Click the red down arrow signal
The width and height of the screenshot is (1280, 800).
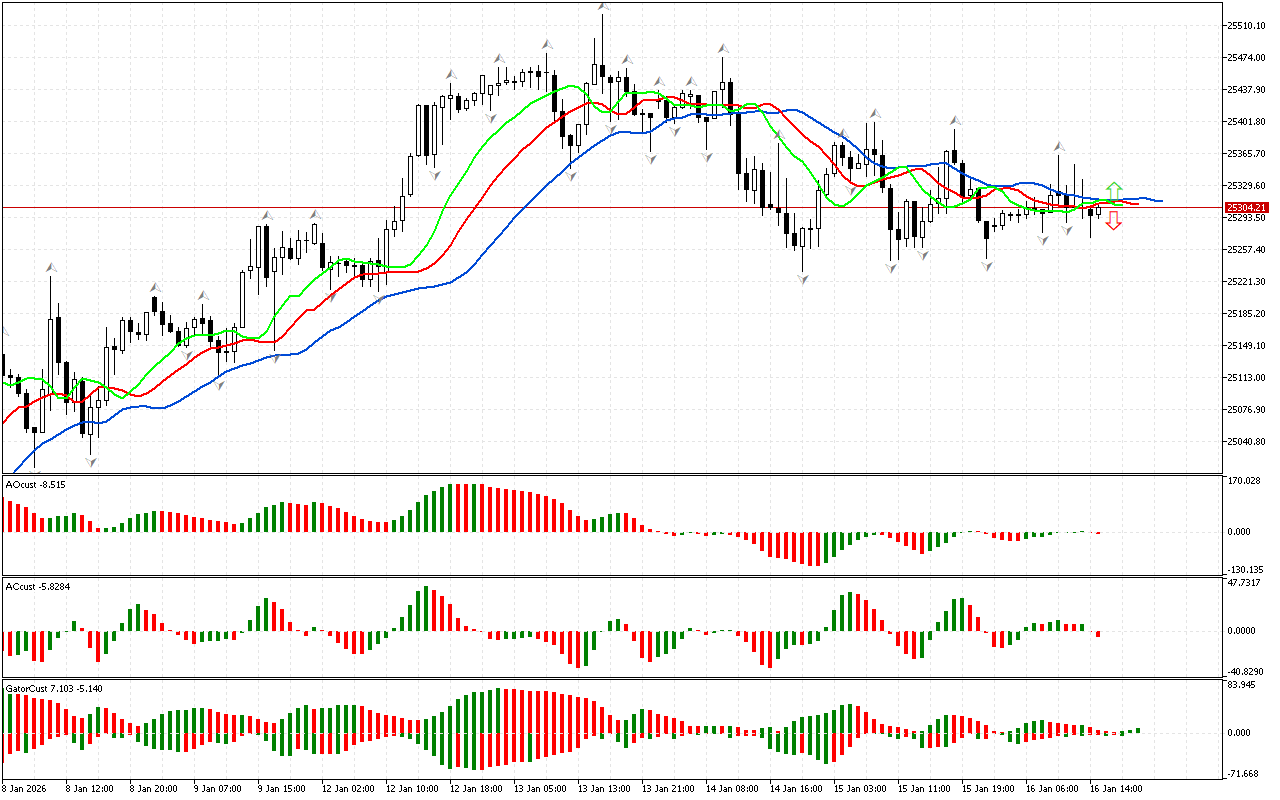click(x=1114, y=222)
